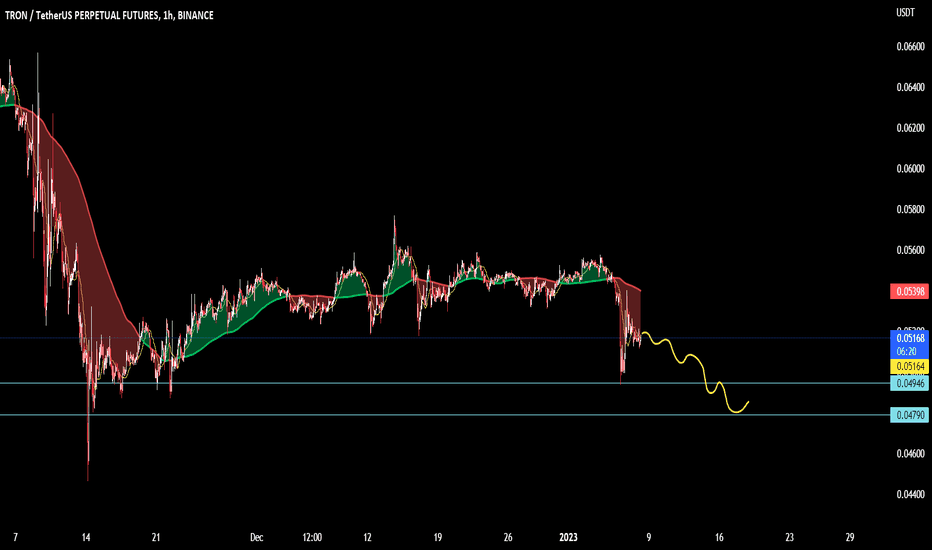Click the date label 14 on time axis
Screen dimensions: 932x550
pos(86,538)
